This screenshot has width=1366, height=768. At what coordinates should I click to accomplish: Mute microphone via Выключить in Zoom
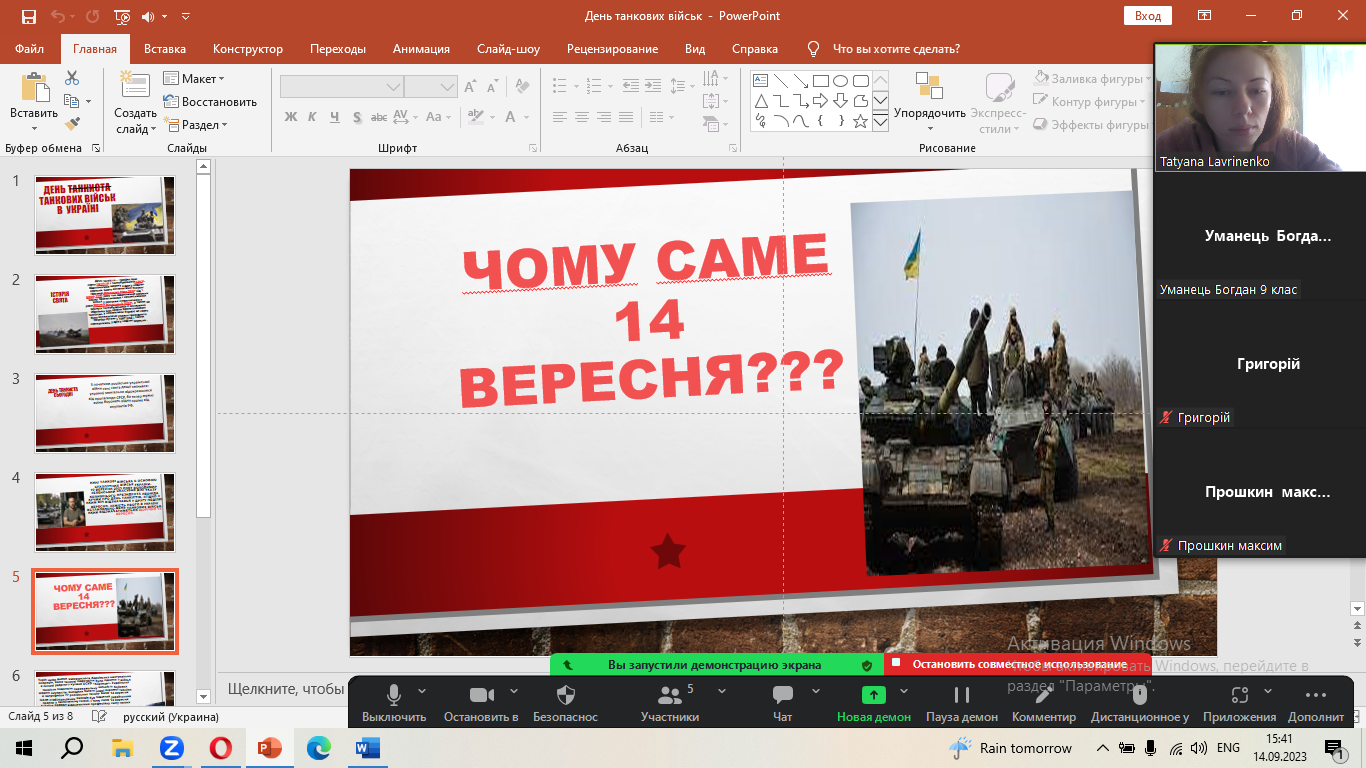pos(394,703)
